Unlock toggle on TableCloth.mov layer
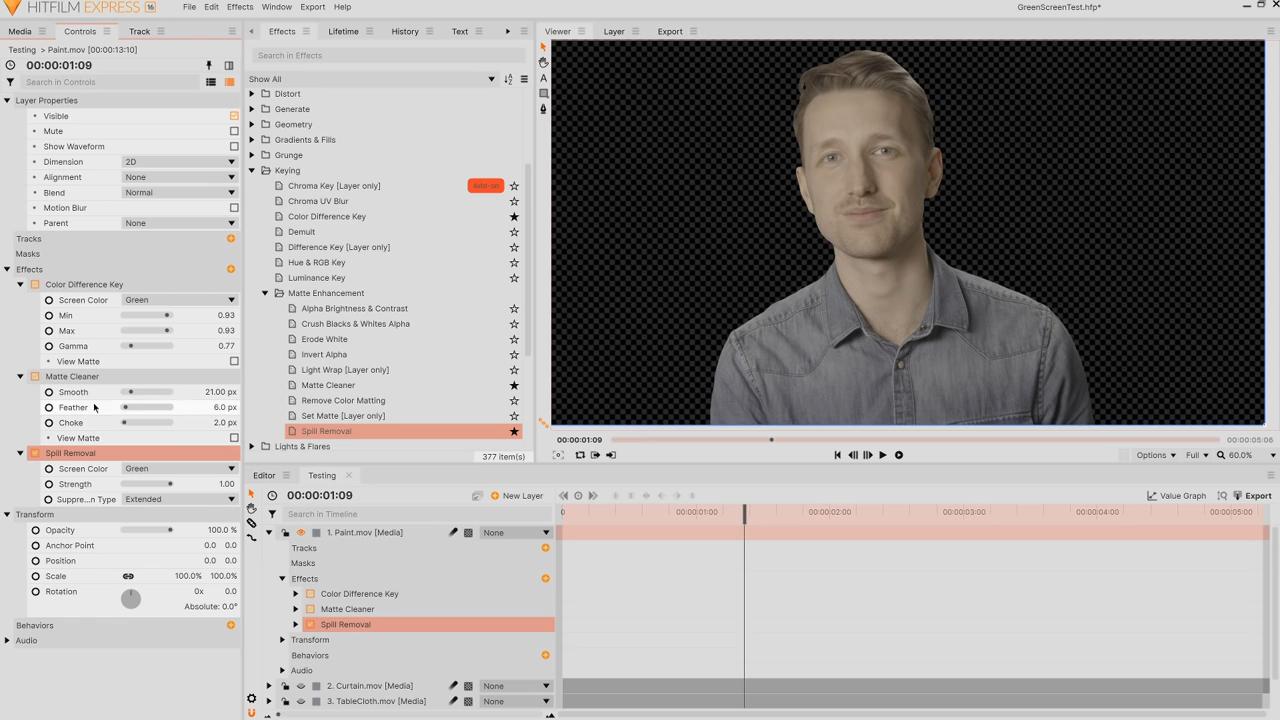Image resolution: width=1280 pixels, height=720 pixels. pos(285,701)
